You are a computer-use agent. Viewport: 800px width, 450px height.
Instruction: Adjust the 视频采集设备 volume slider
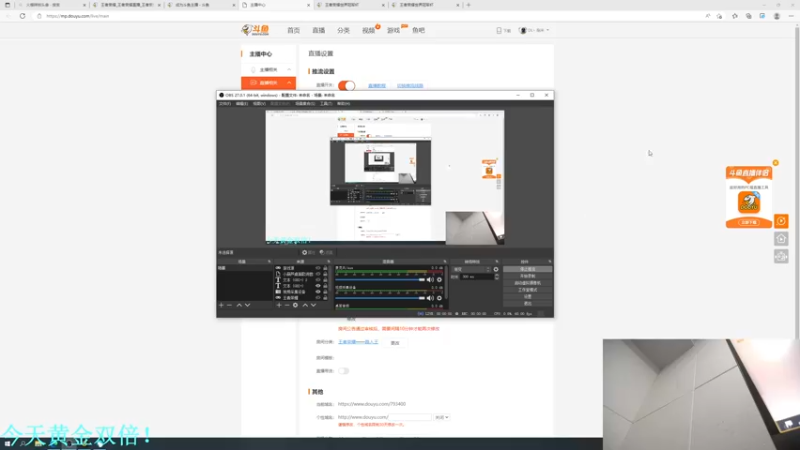[380, 298]
